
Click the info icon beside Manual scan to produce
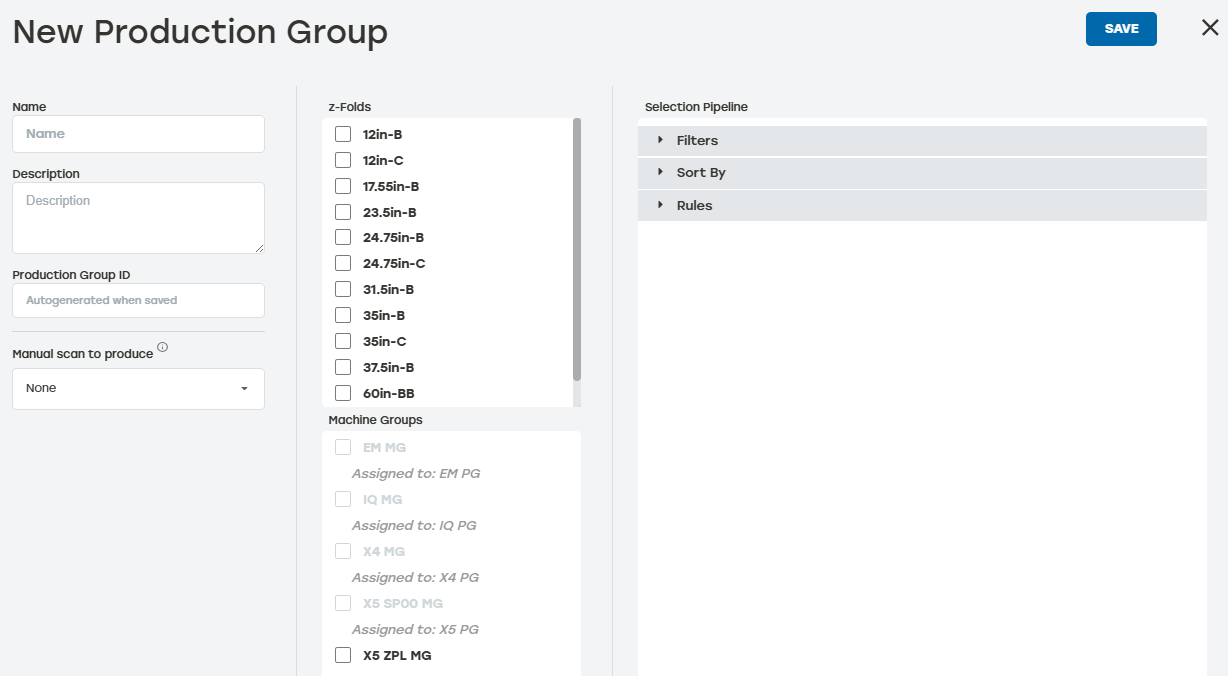[x=163, y=348]
